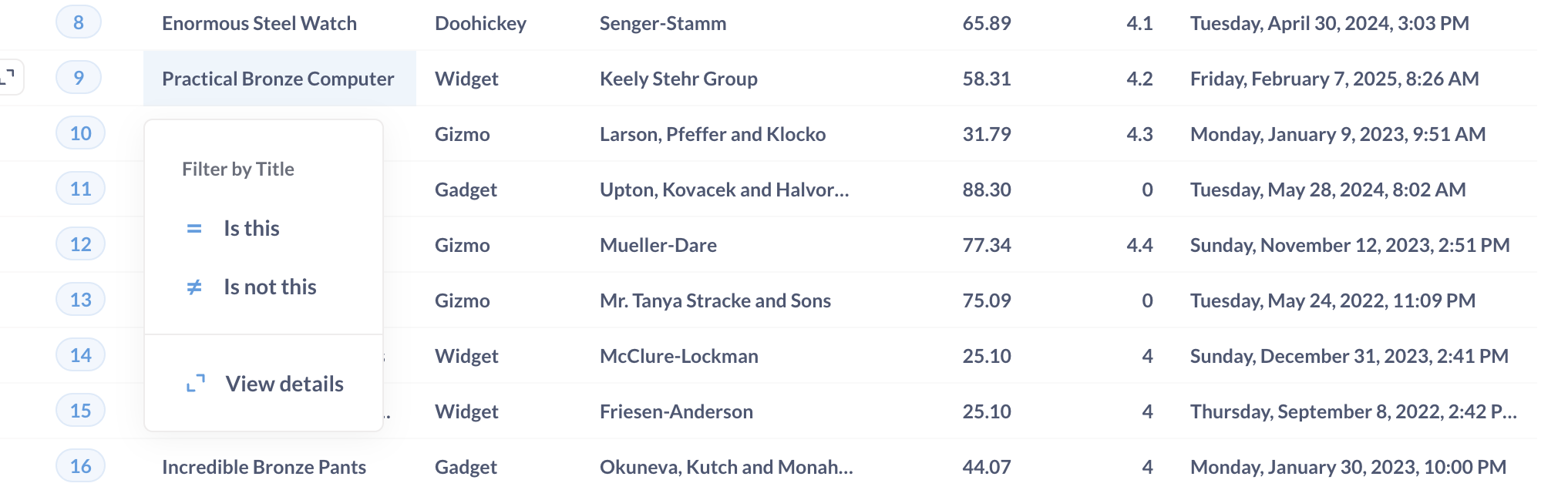Click the 'Practical Bronze Computer' cell
The image size is (1568, 490).
(x=278, y=79)
